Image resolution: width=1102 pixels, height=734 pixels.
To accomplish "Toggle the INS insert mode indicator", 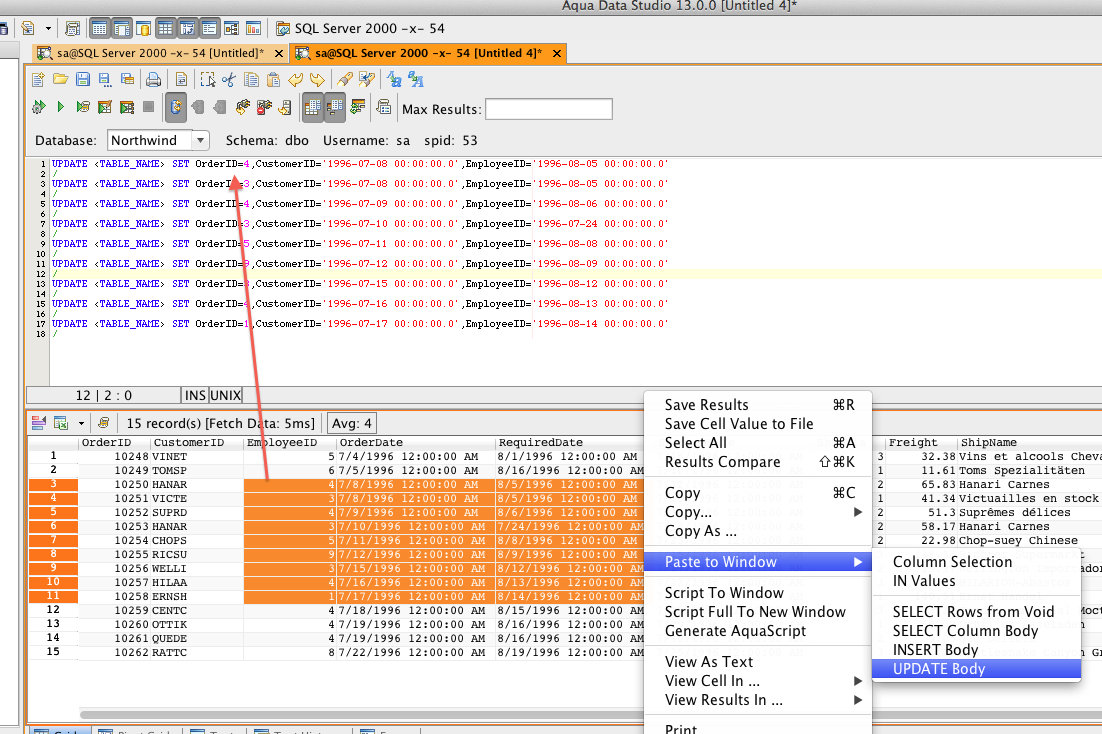I will point(195,395).
